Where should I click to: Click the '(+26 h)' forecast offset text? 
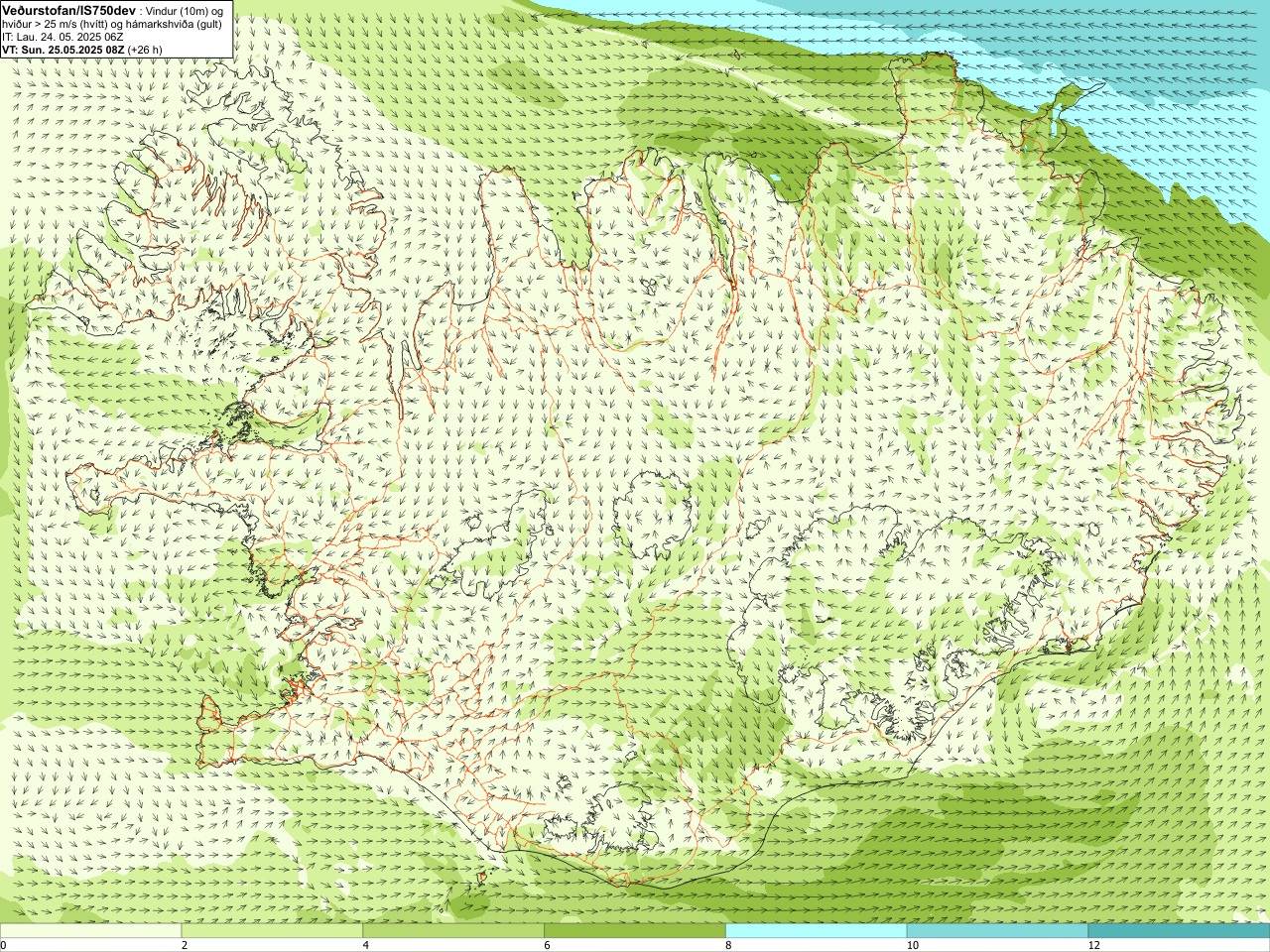tap(145, 49)
